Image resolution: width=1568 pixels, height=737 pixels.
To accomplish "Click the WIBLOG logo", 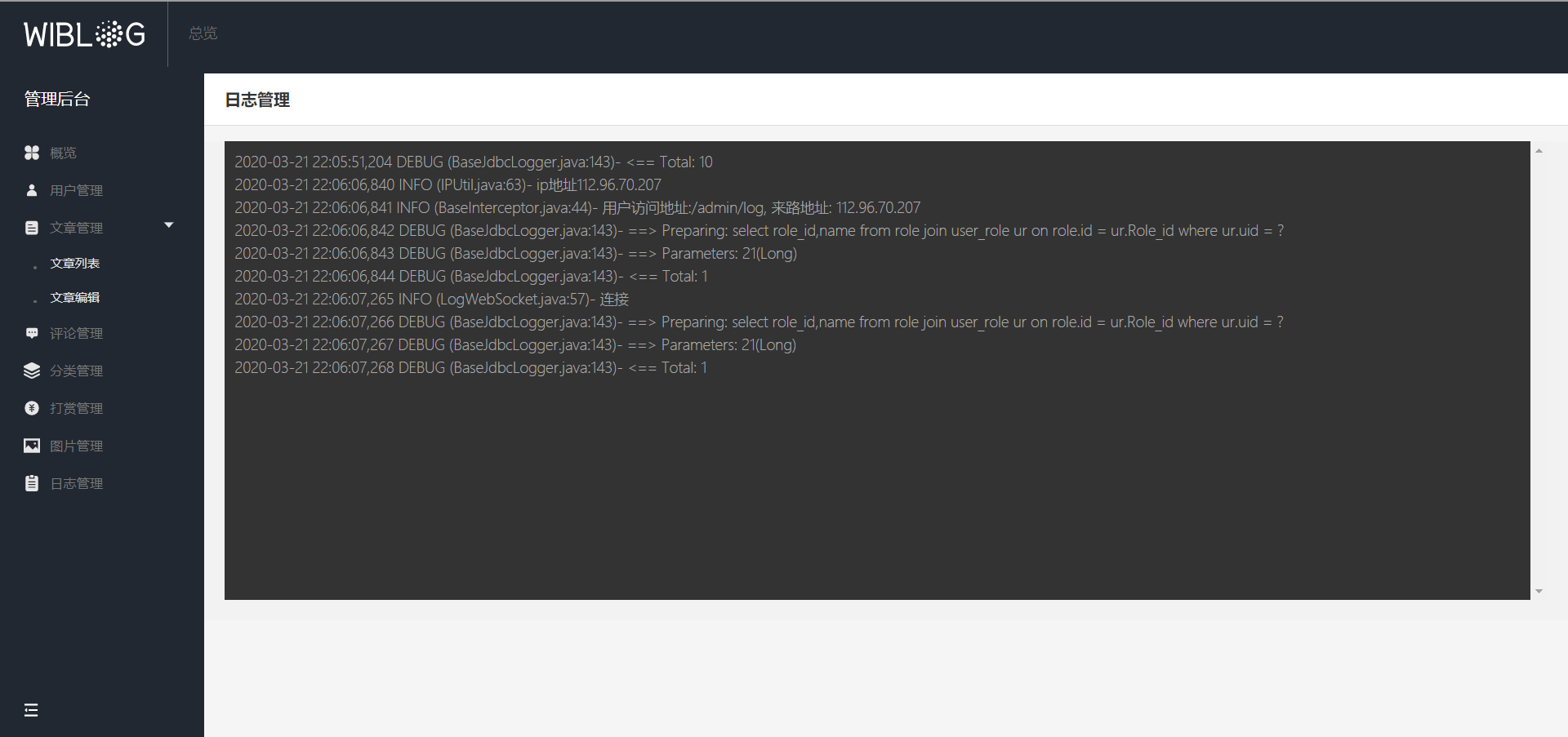I will (x=84, y=34).
